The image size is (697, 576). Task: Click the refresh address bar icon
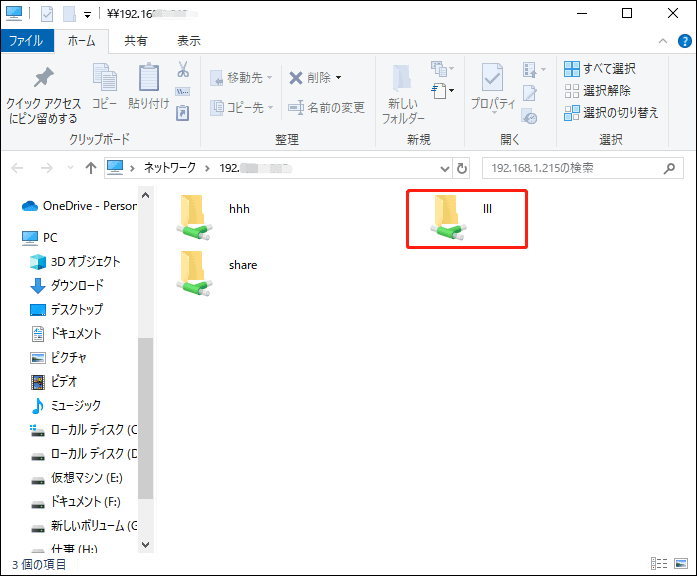(x=462, y=168)
